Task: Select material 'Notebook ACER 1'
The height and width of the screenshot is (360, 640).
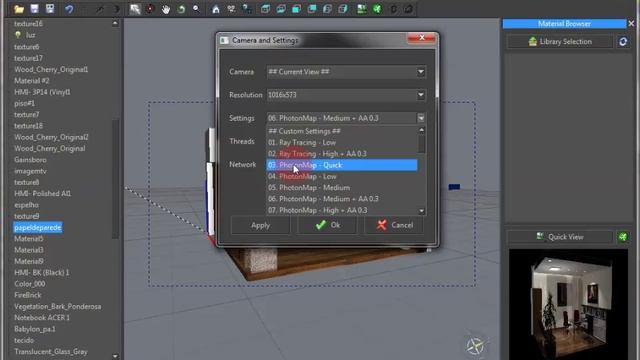Action: point(42,318)
